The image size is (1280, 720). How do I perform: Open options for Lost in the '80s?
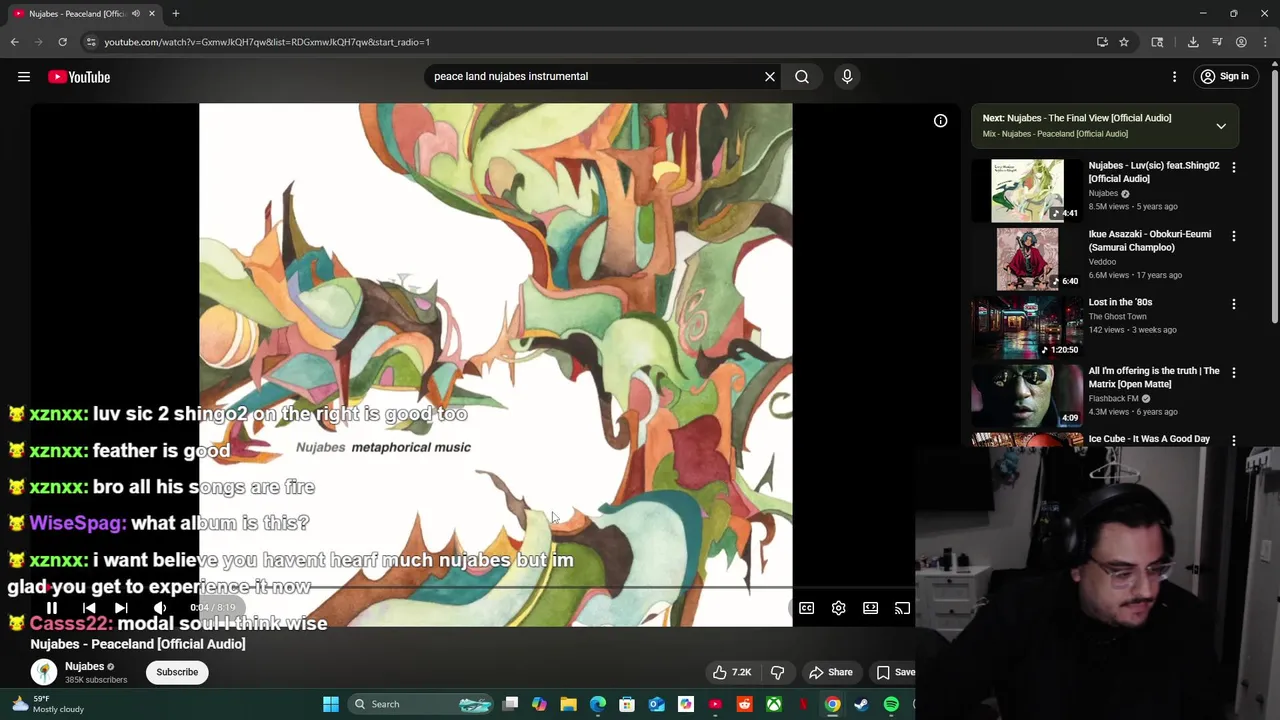tap(1234, 304)
